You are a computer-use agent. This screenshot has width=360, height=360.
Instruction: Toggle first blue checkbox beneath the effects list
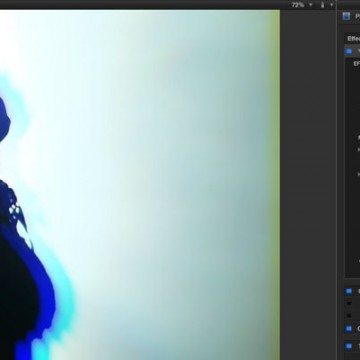click(x=349, y=291)
